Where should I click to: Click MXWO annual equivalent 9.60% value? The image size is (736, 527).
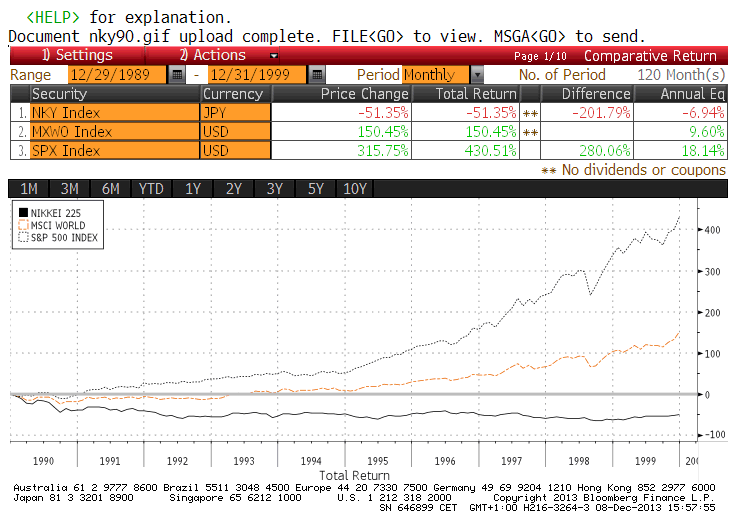pos(706,132)
